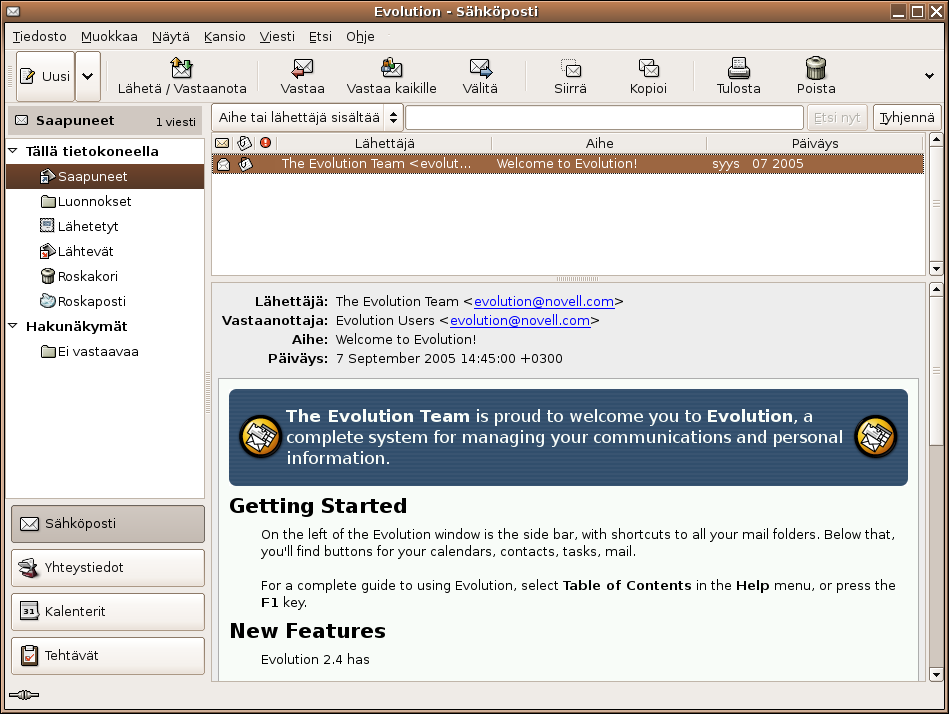Image resolution: width=949 pixels, height=714 pixels.
Task: Click the Lähetä / Vastaanota toolbar icon
Action: click(182, 68)
